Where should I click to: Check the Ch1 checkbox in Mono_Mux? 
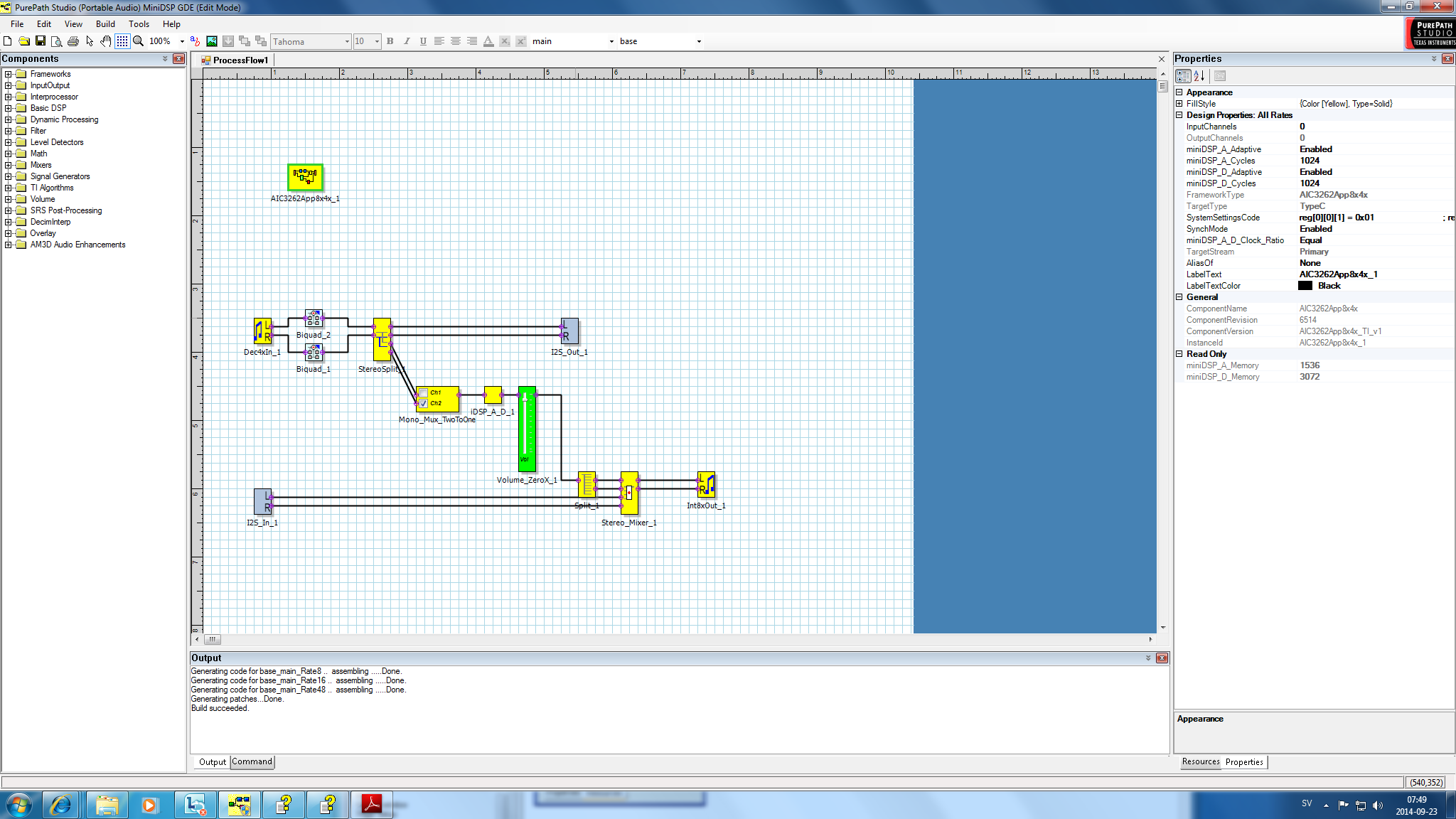[424, 392]
